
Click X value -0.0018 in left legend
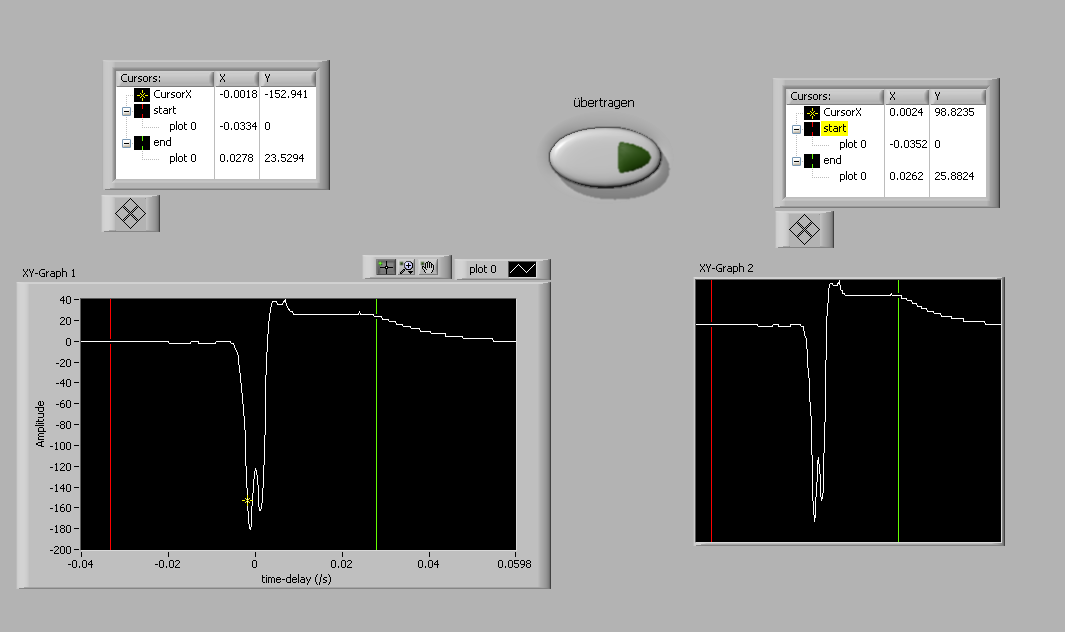coord(238,94)
